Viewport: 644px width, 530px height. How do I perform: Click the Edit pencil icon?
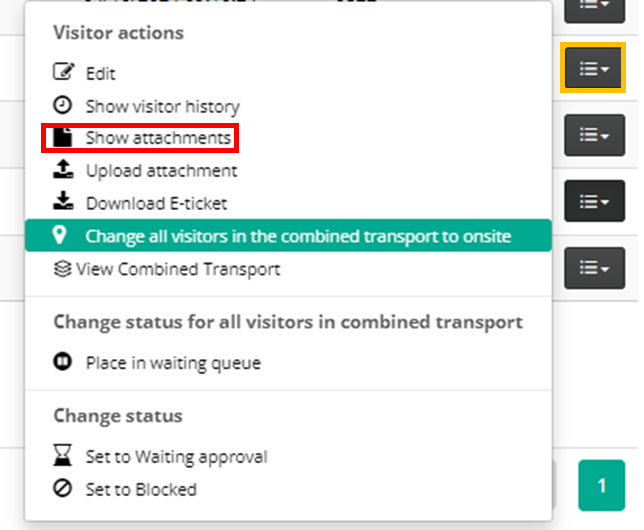(x=63, y=72)
